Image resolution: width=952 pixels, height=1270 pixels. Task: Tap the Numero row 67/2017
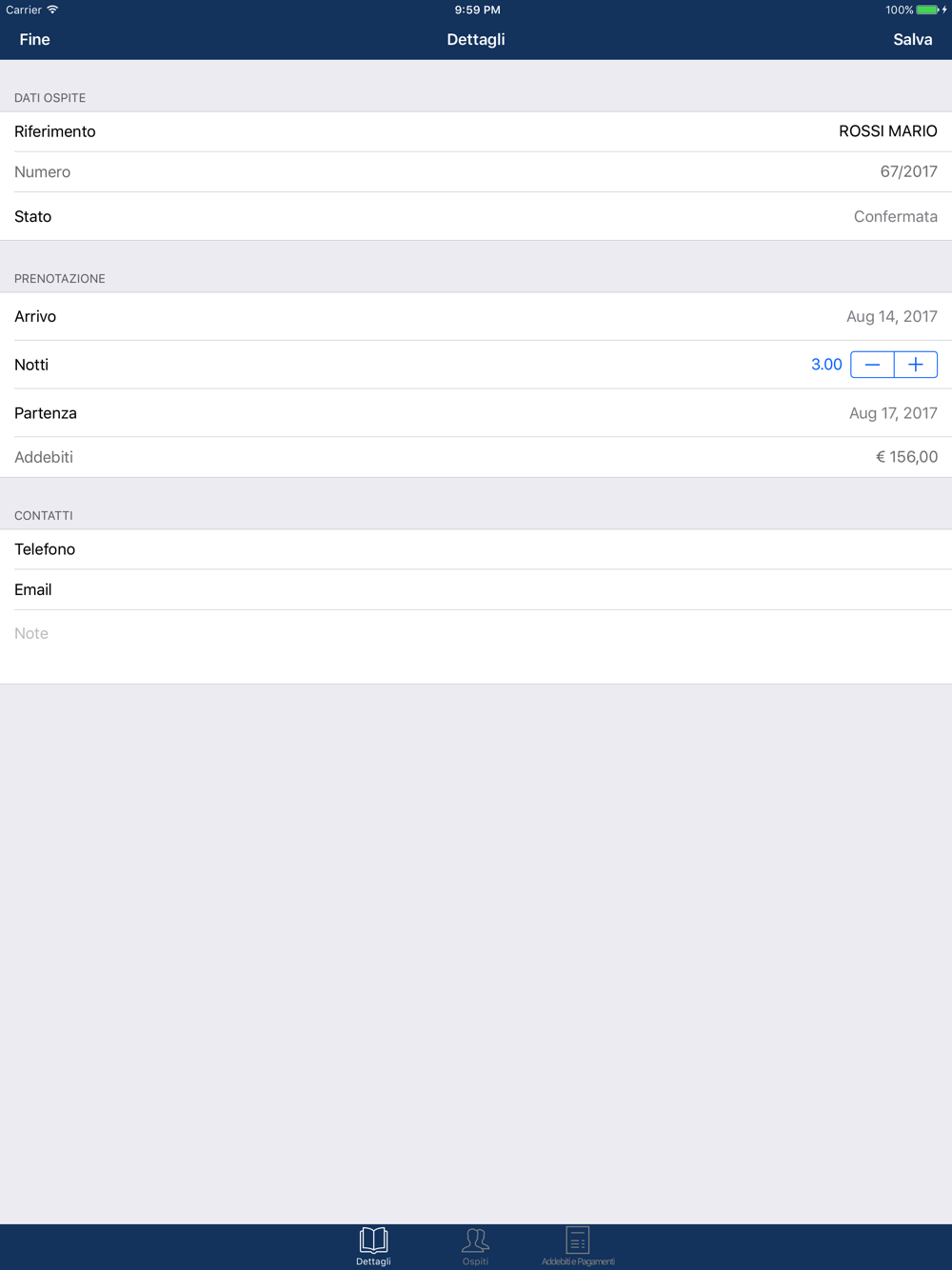coord(476,171)
